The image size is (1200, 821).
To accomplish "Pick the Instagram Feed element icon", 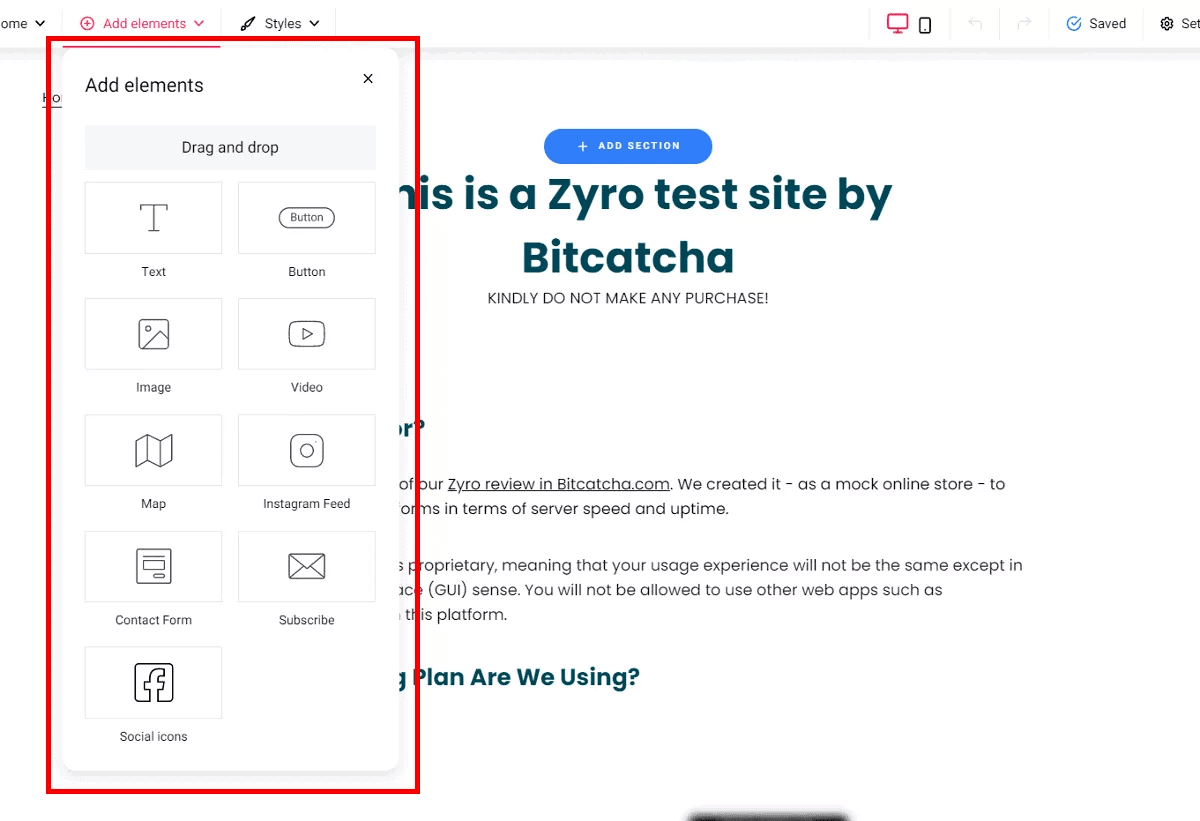I will click(x=307, y=451).
